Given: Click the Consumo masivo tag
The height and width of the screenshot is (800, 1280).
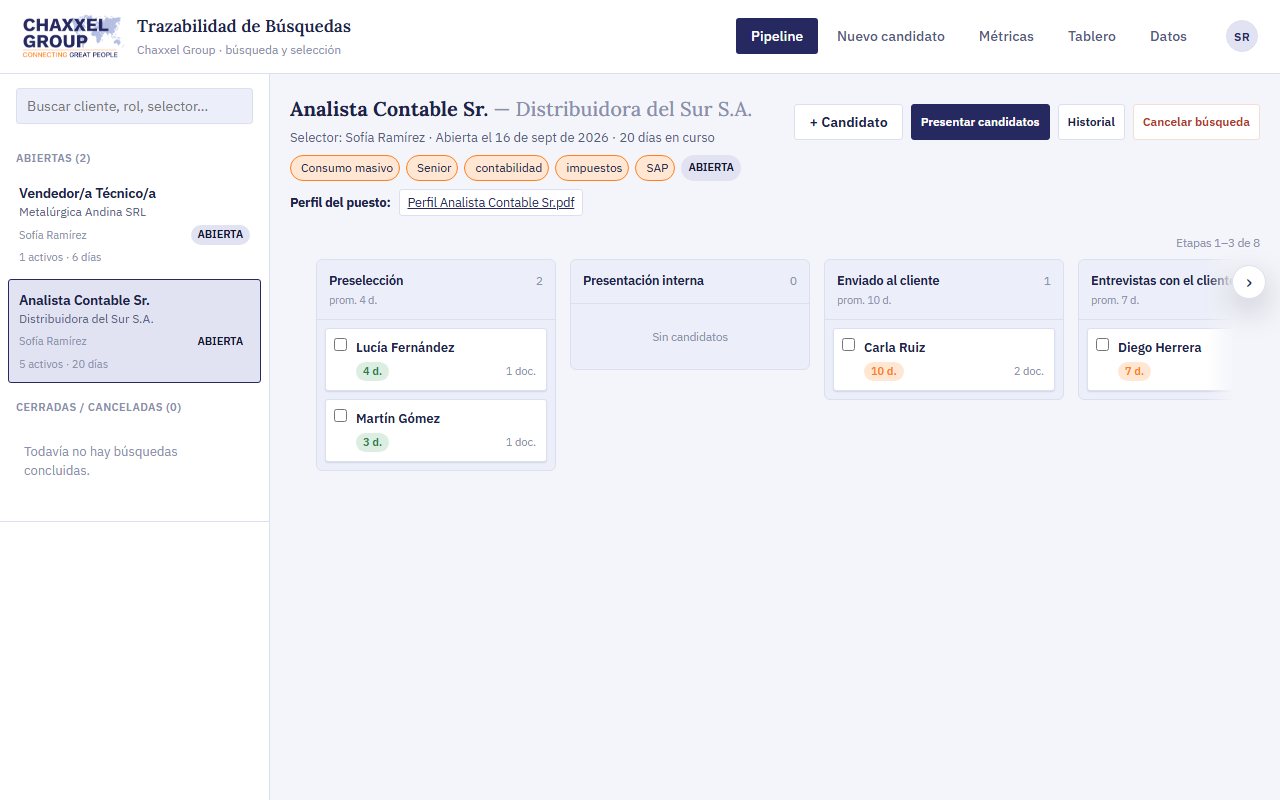Looking at the screenshot, I should (x=345, y=168).
